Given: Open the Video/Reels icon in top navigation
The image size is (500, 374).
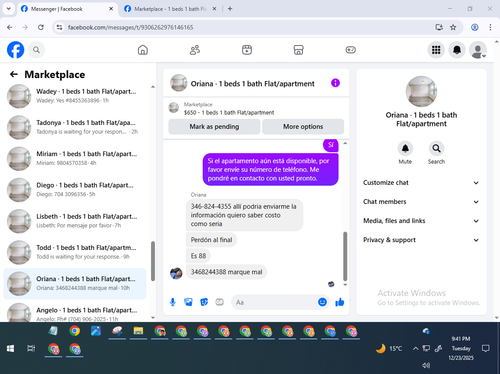Looking at the screenshot, I should coord(247,50).
